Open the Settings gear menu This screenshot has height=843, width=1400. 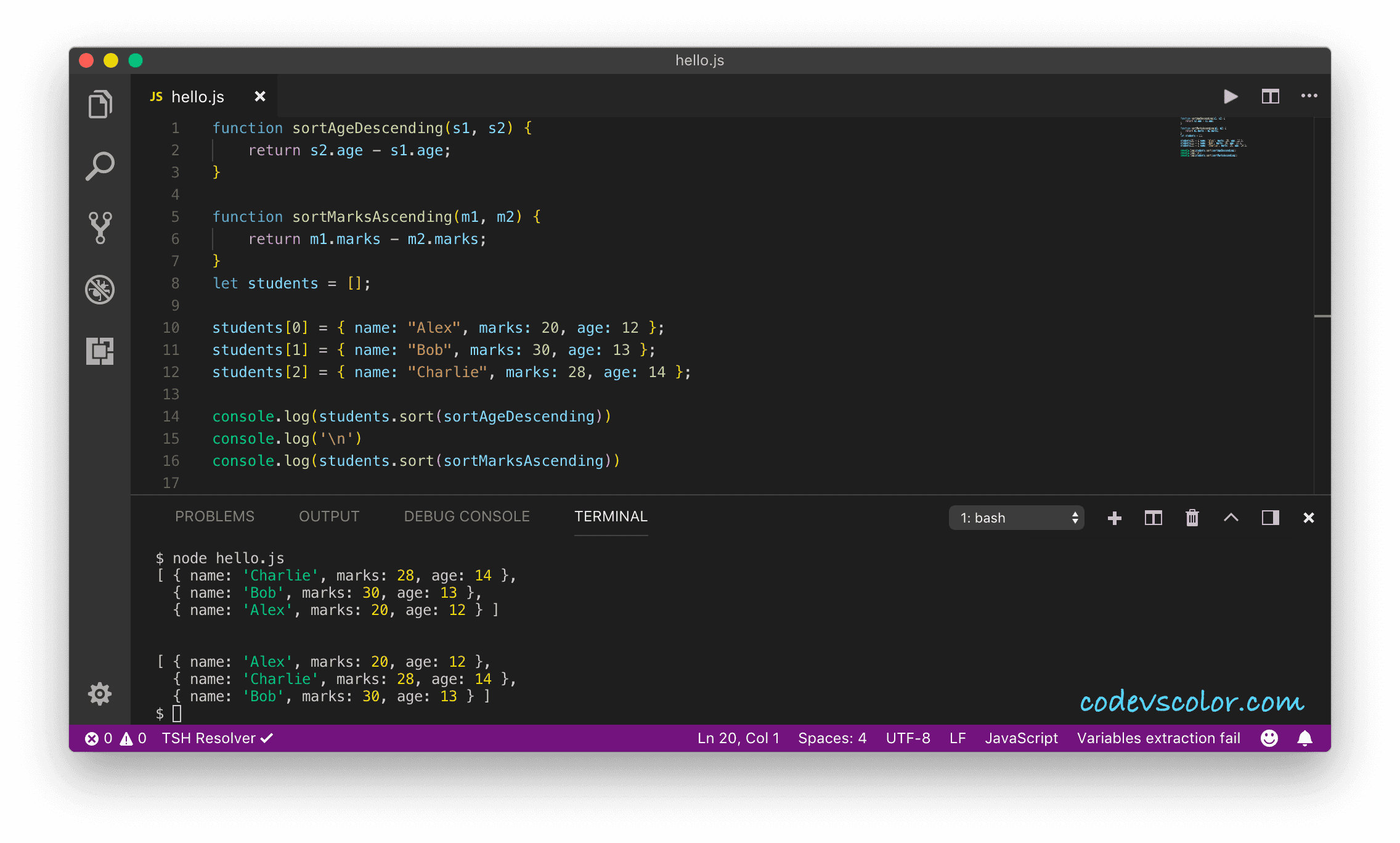point(100,694)
